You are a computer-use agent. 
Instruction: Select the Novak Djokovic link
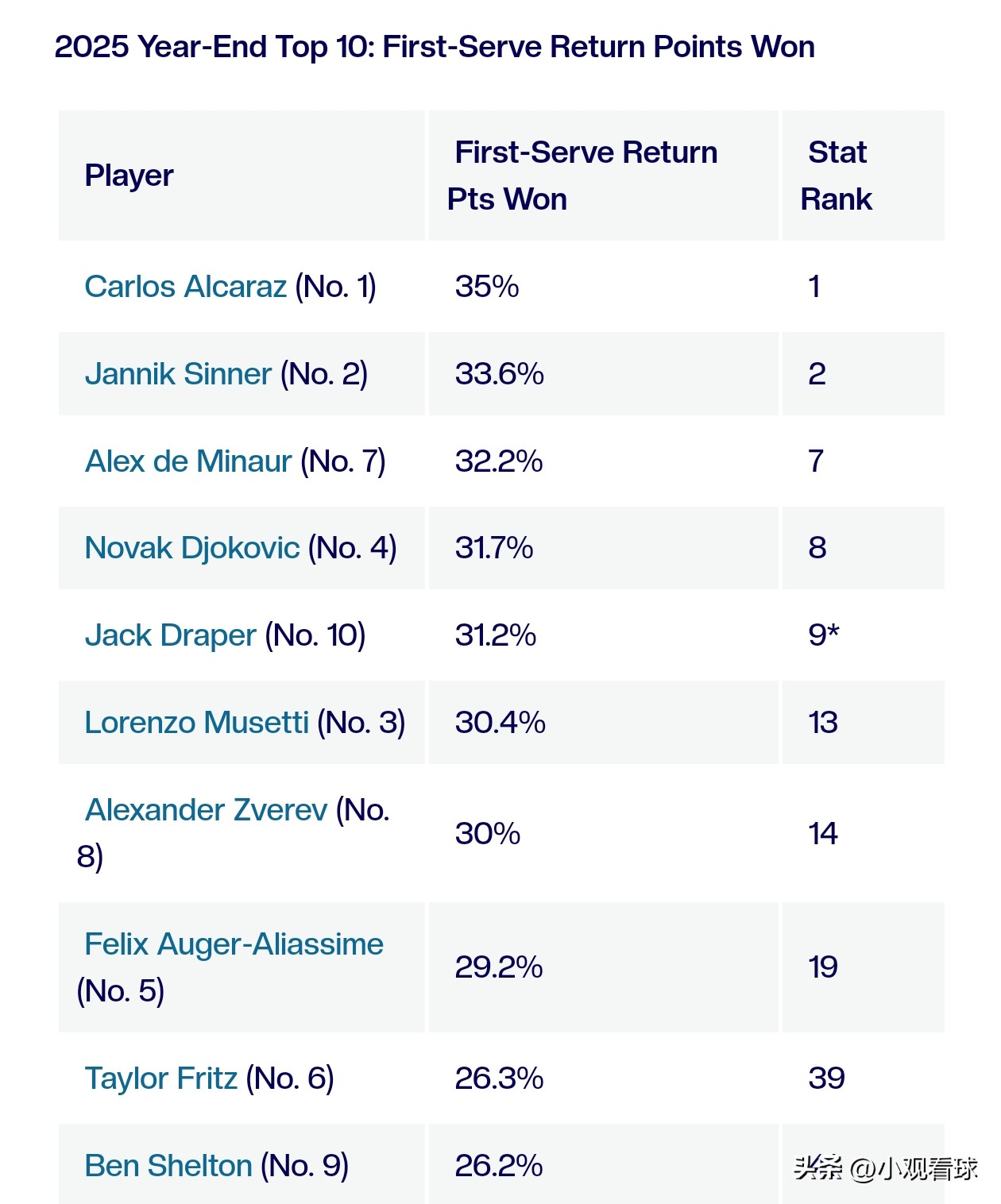tap(191, 548)
